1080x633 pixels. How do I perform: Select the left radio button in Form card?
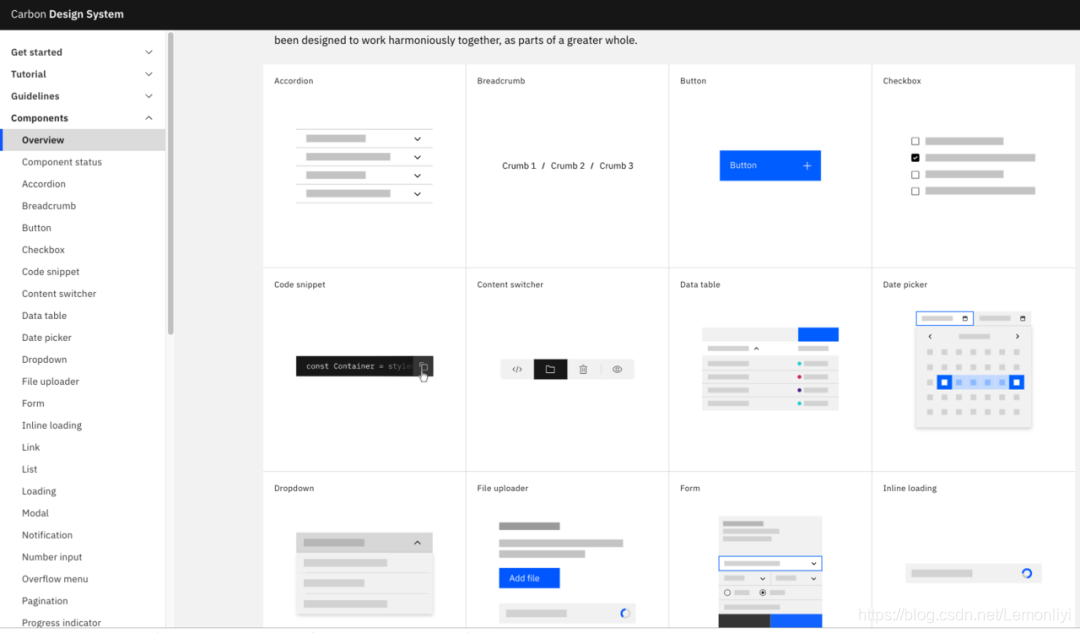point(727,592)
